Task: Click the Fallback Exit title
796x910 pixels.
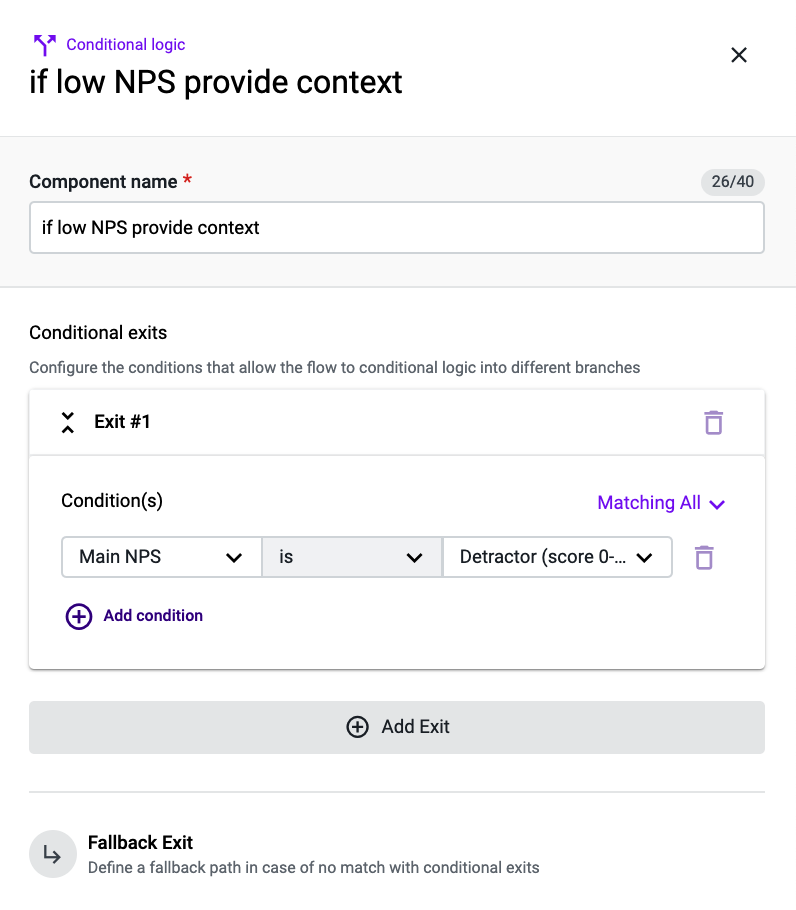Action: click(x=140, y=843)
